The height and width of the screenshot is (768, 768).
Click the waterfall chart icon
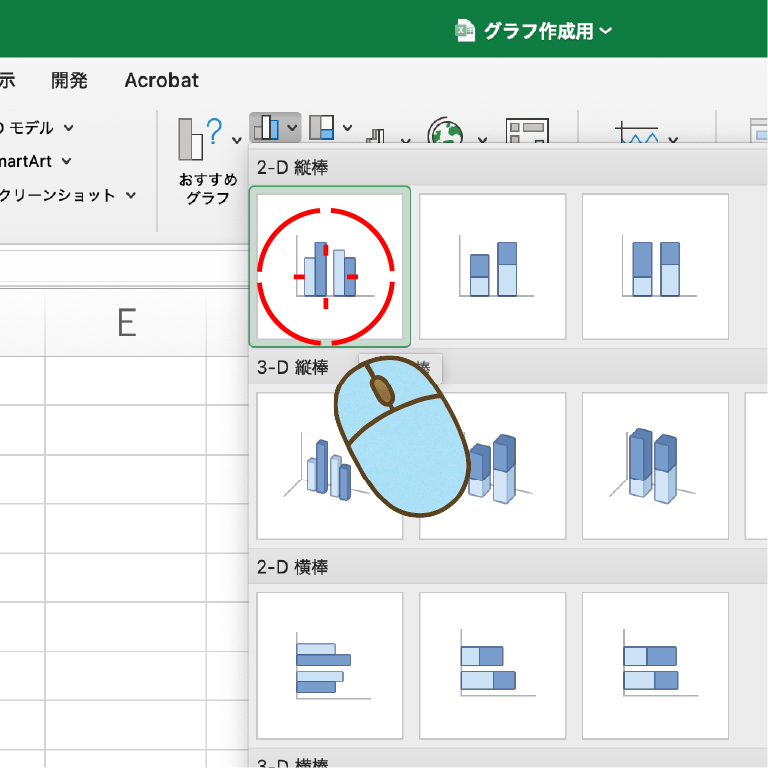click(375, 136)
